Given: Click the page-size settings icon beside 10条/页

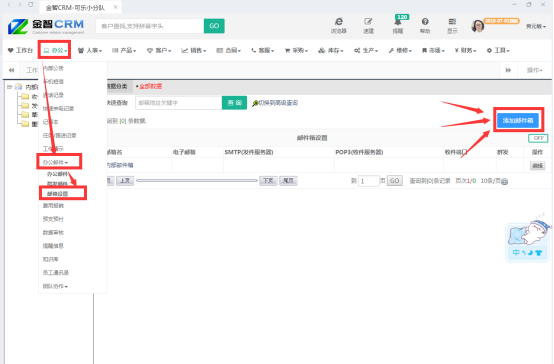Looking at the screenshot, I should [505, 182].
